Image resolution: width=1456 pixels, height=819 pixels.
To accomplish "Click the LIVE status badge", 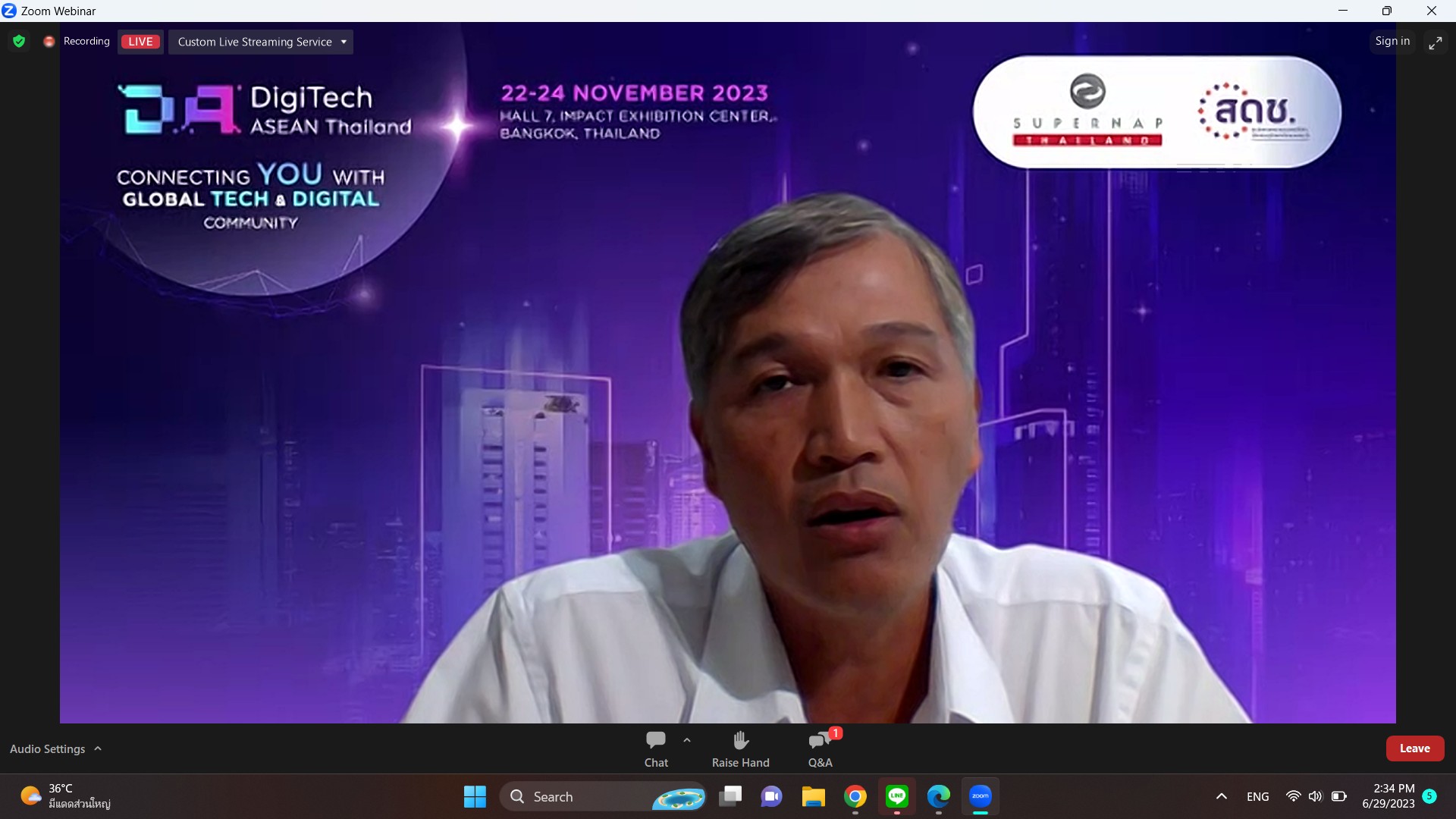I will pyautogui.click(x=140, y=42).
